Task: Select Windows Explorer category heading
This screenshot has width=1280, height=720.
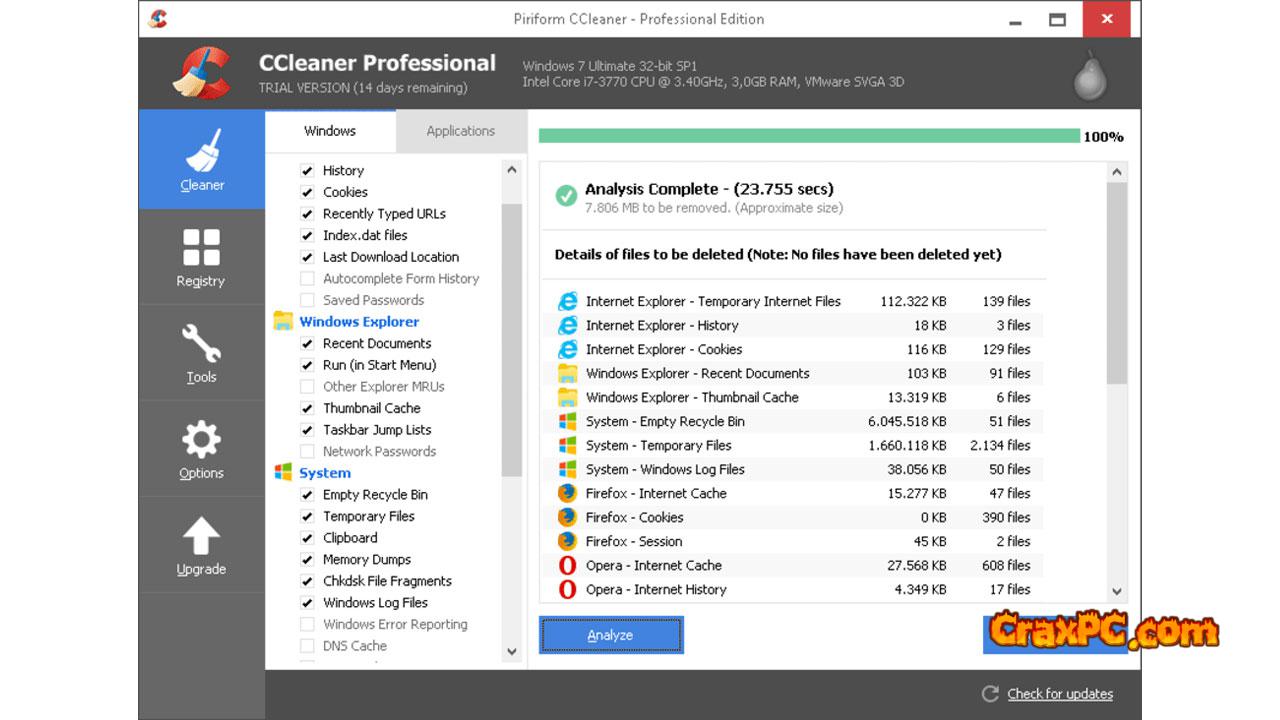Action: 359,322
